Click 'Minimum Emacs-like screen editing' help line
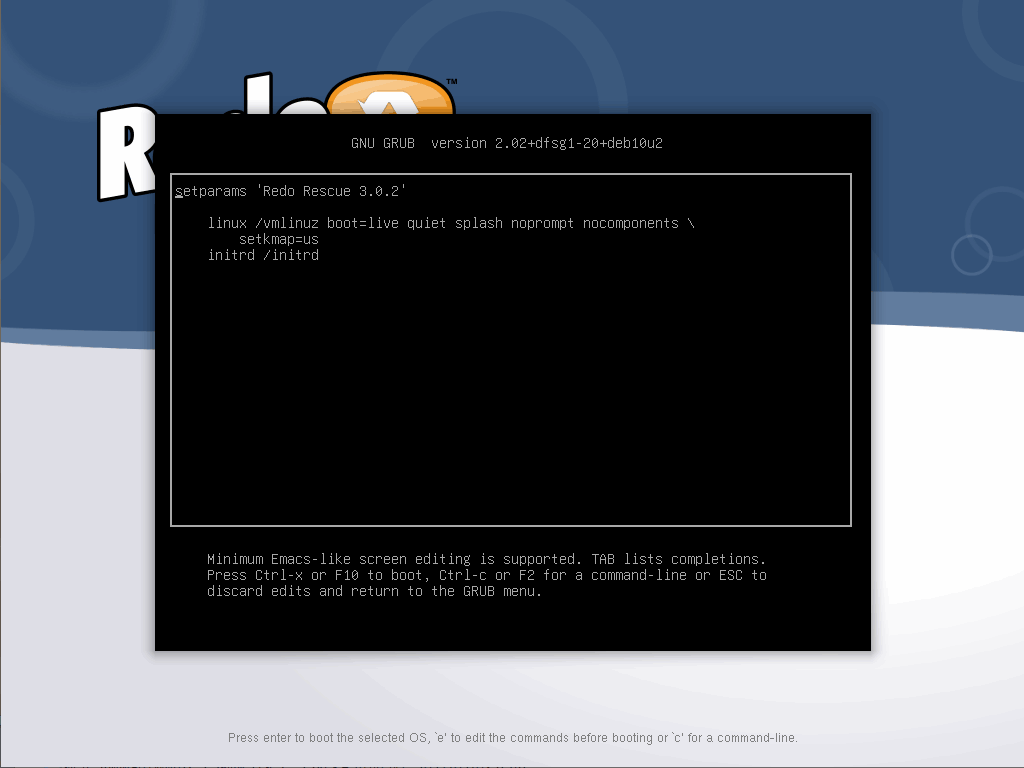 pyautogui.click(x=487, y=559)
